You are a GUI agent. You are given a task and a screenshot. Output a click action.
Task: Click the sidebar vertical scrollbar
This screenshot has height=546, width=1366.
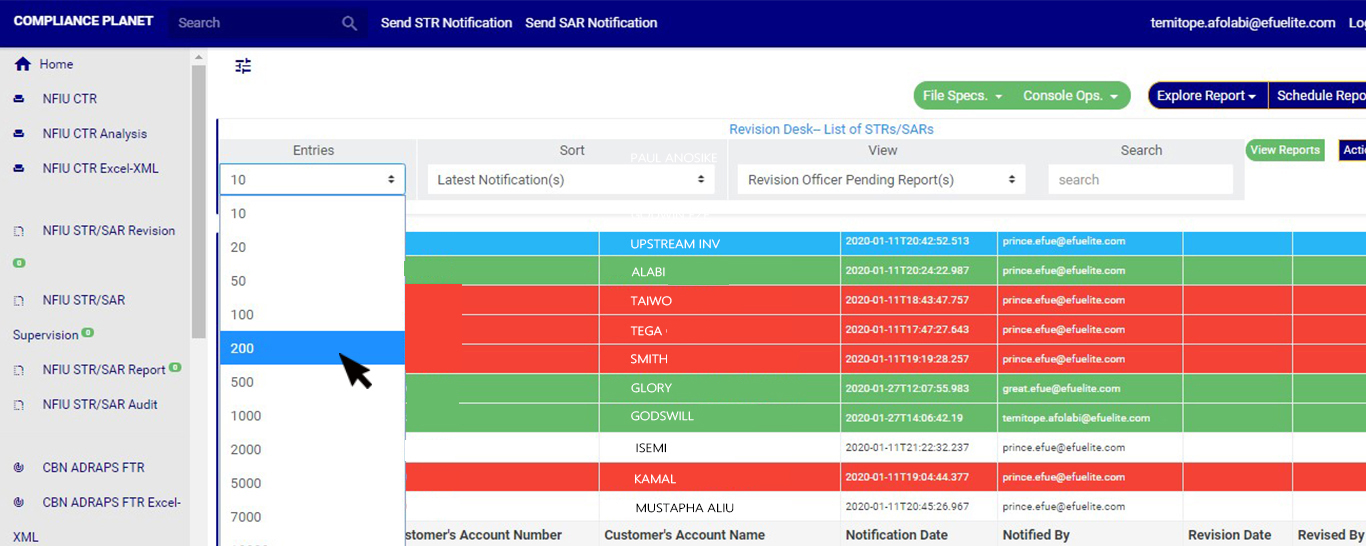[x=198, y=200]
